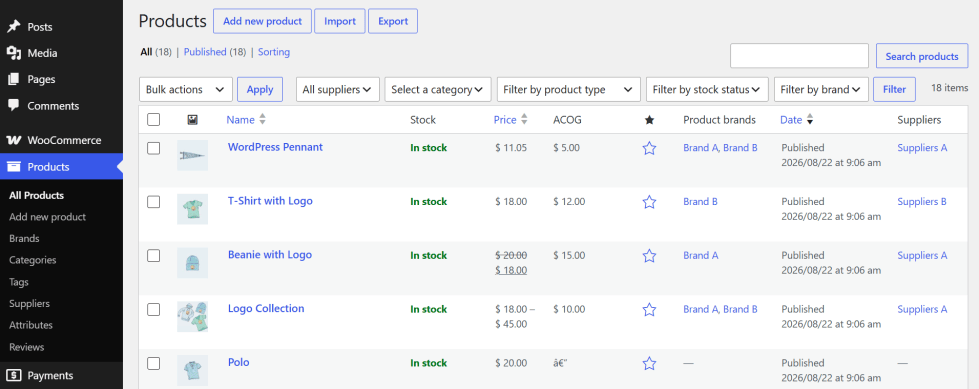Click the image column header icon
Viewport: 979px width, 389px height.
(x=192, y=120)
